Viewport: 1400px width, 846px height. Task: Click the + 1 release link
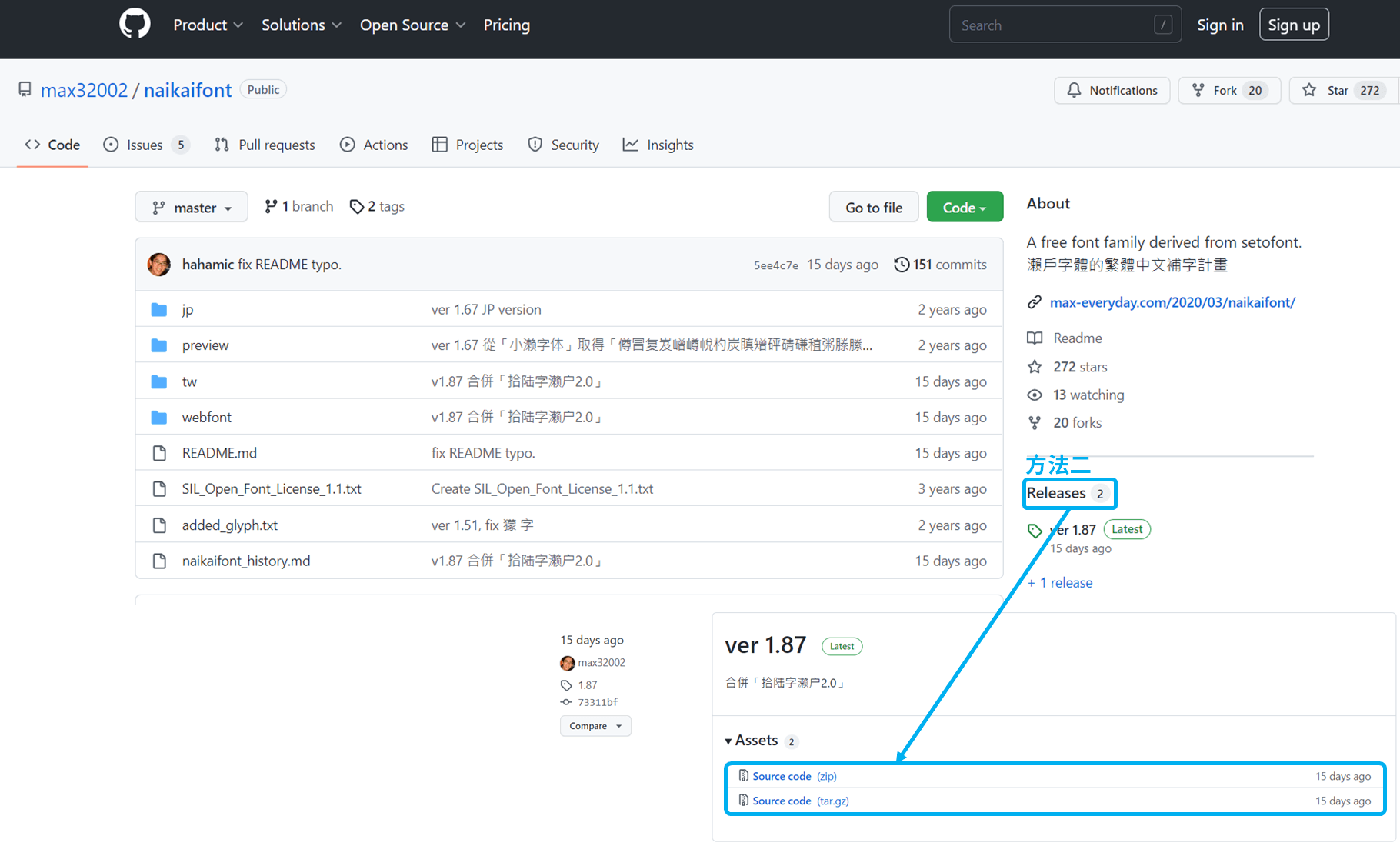[1059, 582]
